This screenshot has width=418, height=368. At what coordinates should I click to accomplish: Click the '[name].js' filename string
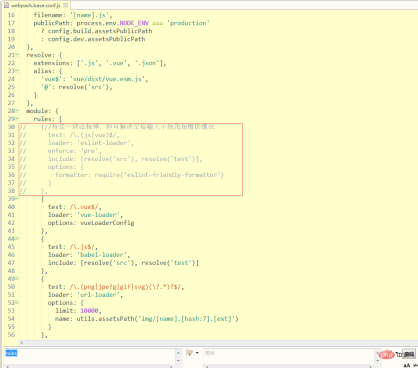(x=89, y=15)
